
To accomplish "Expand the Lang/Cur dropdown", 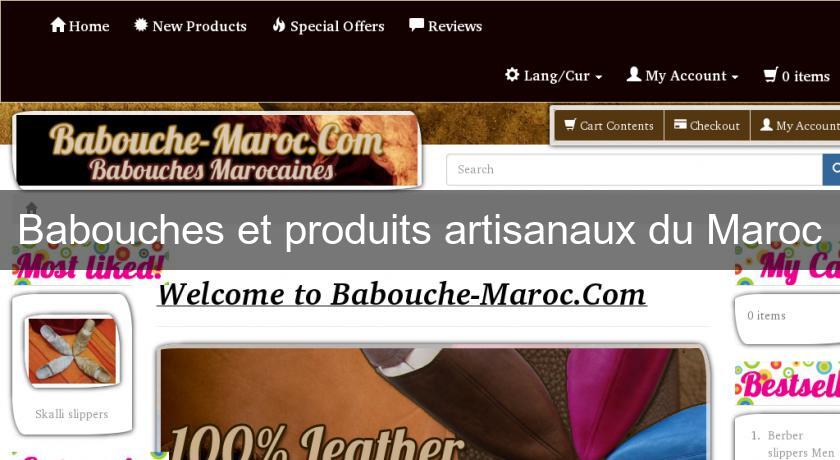I will (553, 76).
